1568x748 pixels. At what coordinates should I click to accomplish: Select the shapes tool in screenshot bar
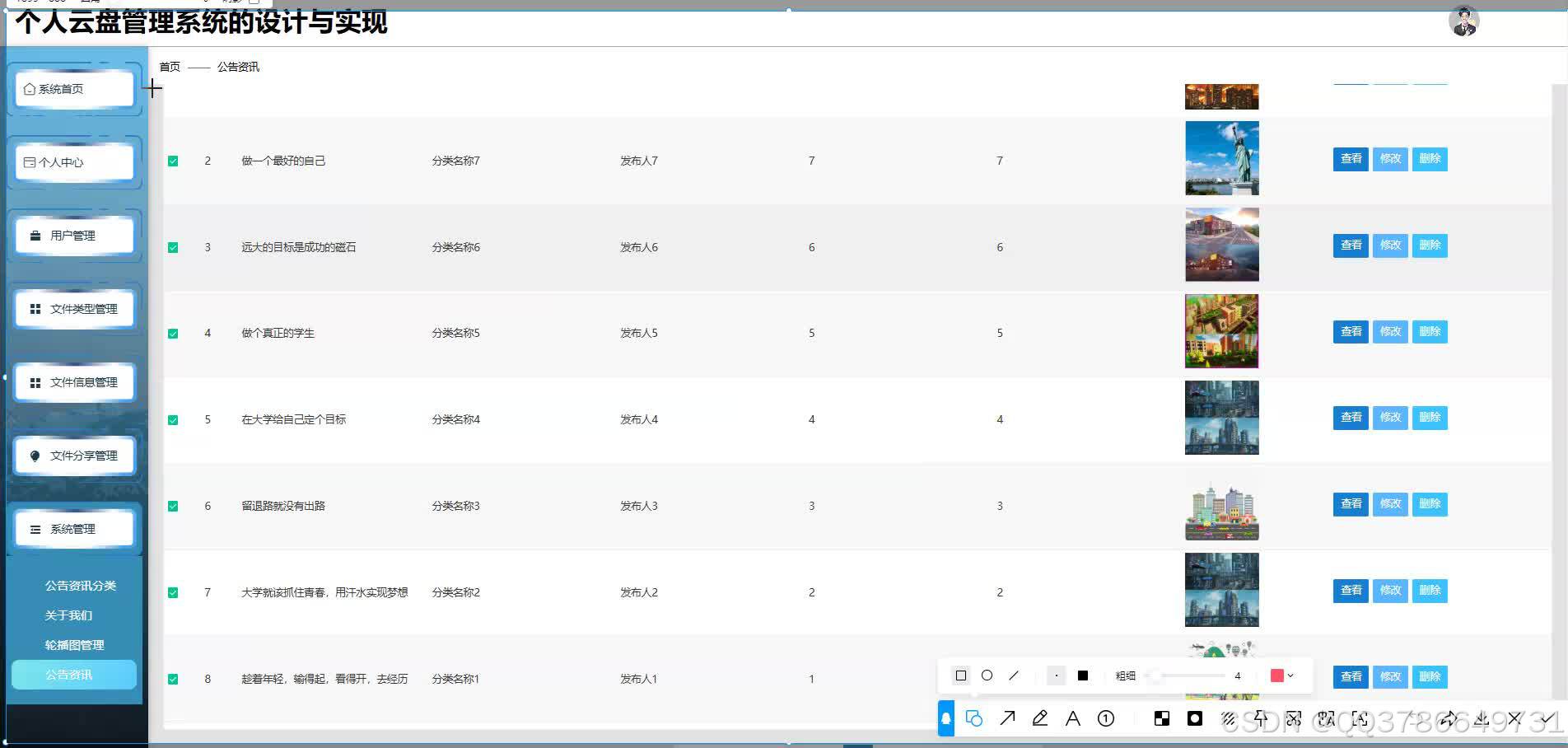(x=974, y=718)
